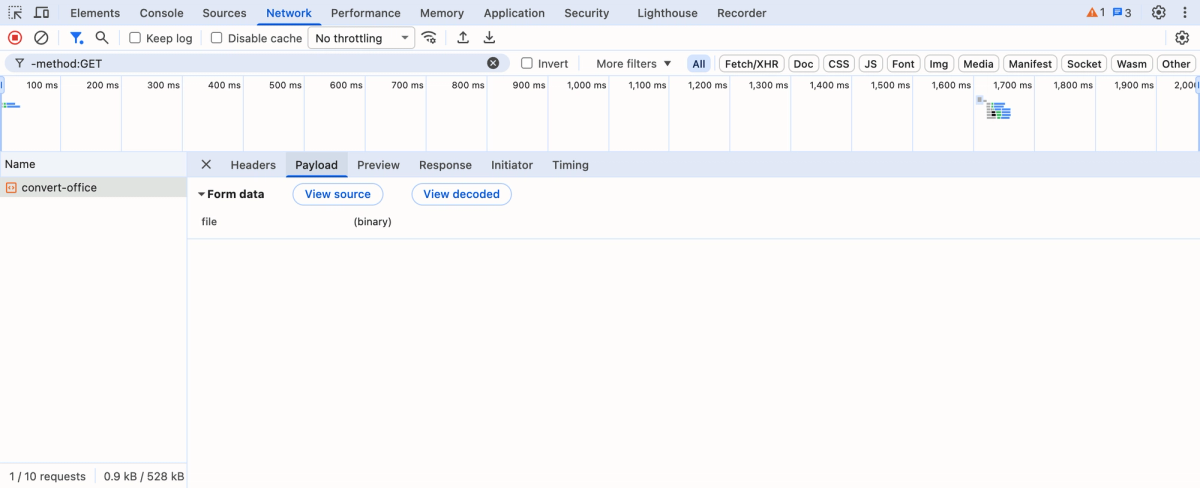The width and height of the screenshot is (1200, 488).
Task: Click the 1 / 10 requests status
Action: coord(47,477)
